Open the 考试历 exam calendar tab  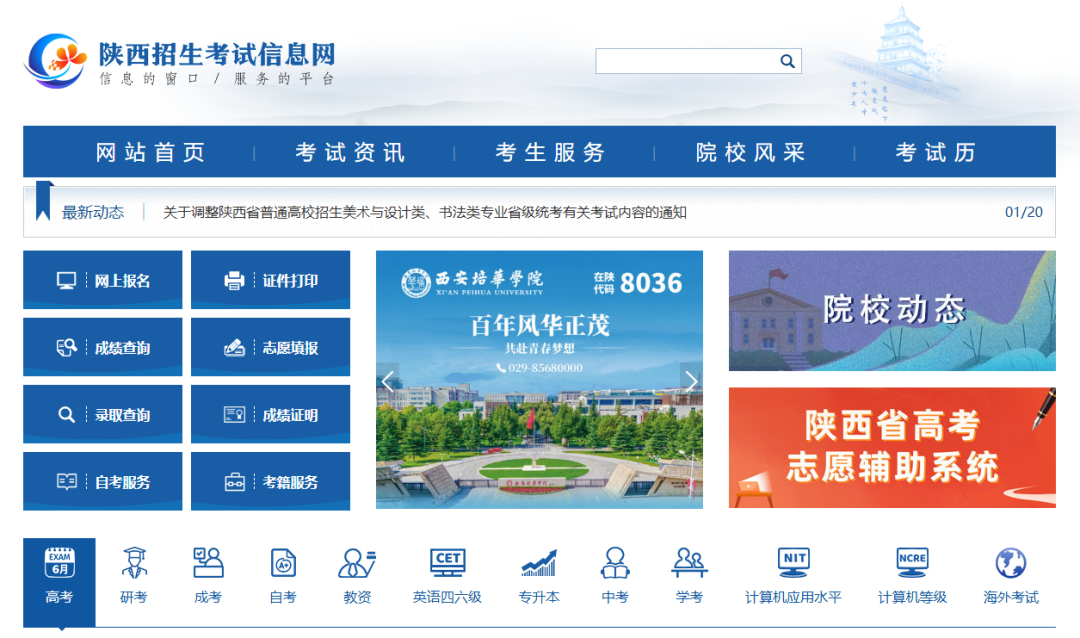coord(934,151)
